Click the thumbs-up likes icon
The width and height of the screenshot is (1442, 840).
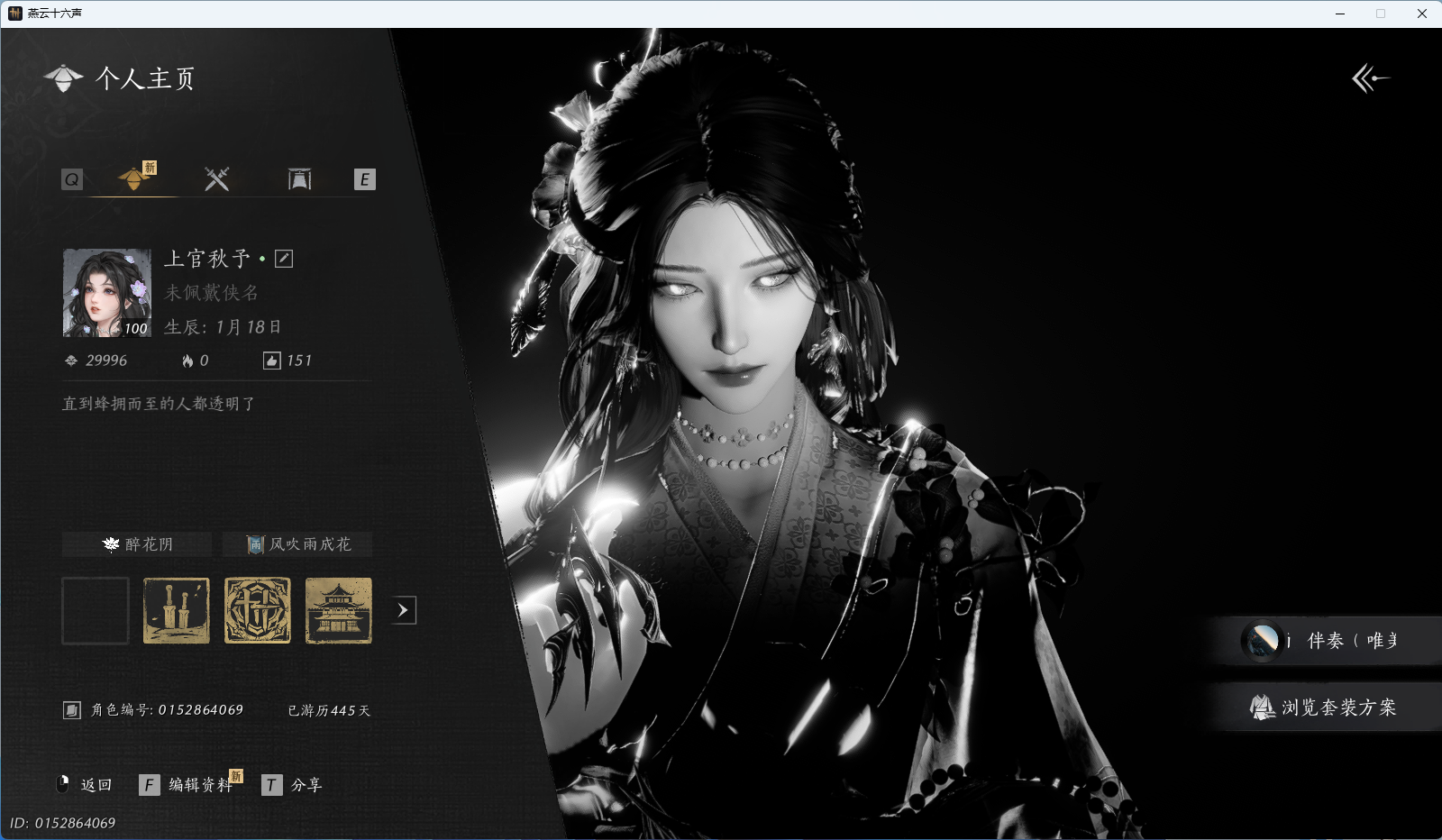271,361
